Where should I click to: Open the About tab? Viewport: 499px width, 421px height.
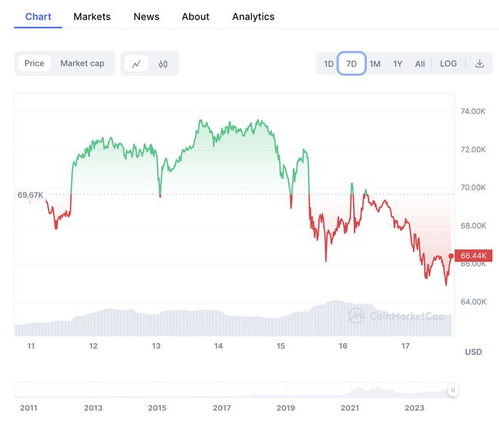click(196, 17)
